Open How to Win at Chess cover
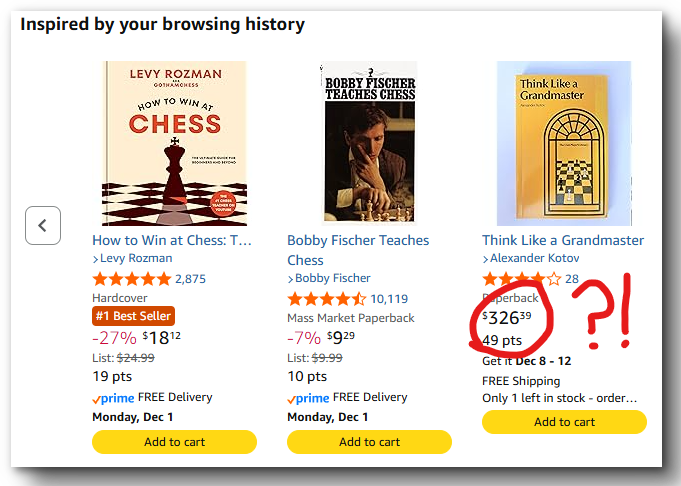681x486 pixels. (x=173, y=143)
